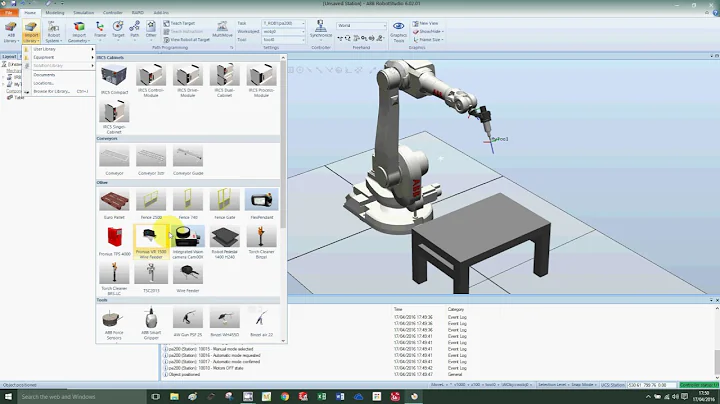Choose the Conveyor Guide equipment item
The height and width of the screenshot is (404, 720).
click(188, 160)
